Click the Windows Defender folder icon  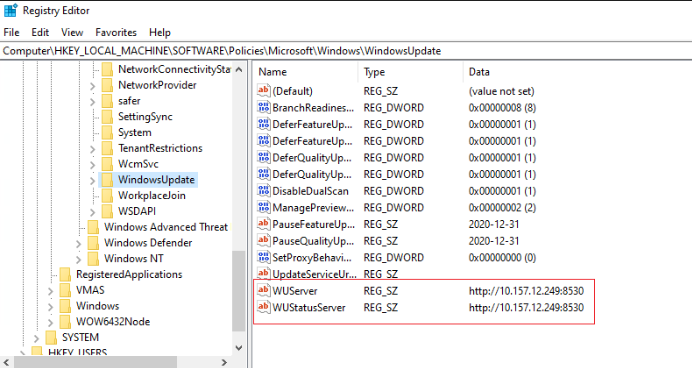[93, 243]
